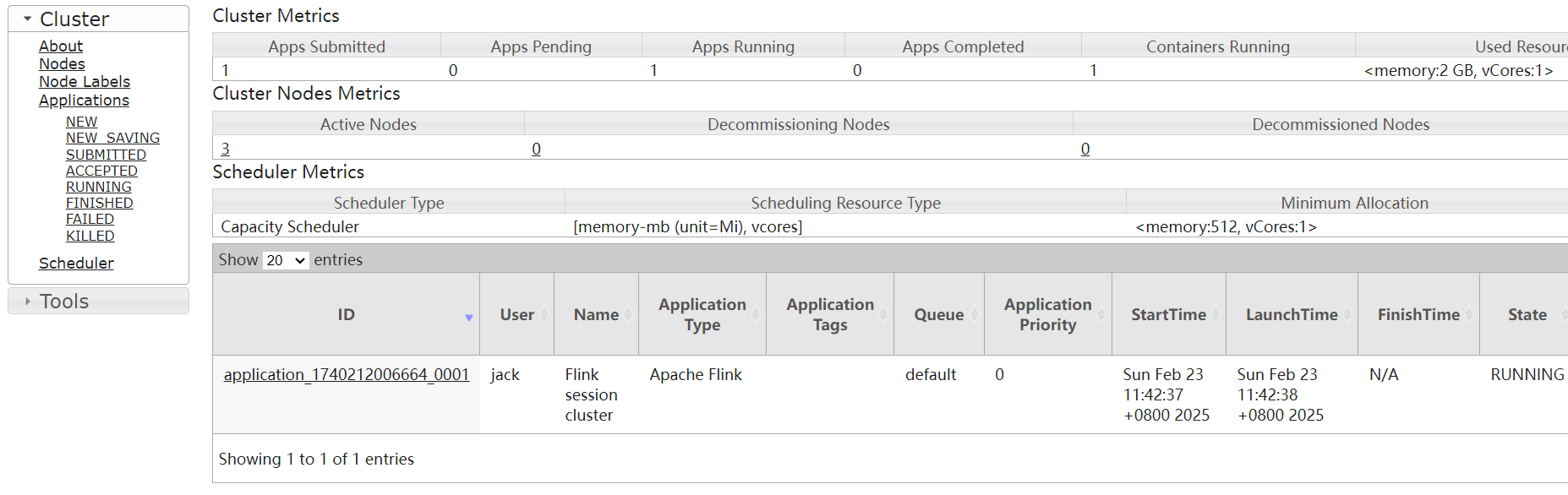Screen dimensions: 1568x495
Task: Select the Capacity Scheduler value
Action: [x=290, y=226]
